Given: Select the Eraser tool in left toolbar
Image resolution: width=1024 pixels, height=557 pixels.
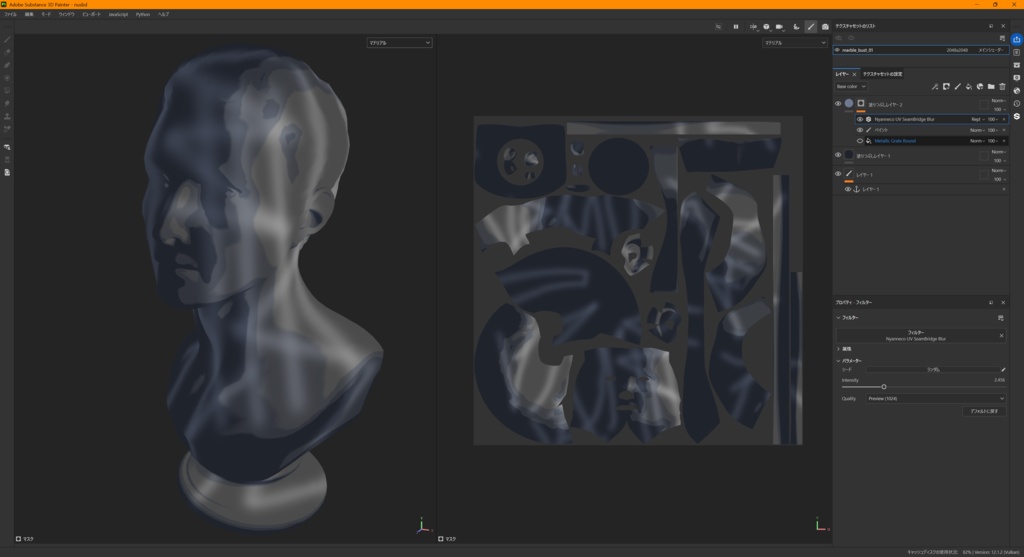Looking at the screenshot, I should point(7,52).
